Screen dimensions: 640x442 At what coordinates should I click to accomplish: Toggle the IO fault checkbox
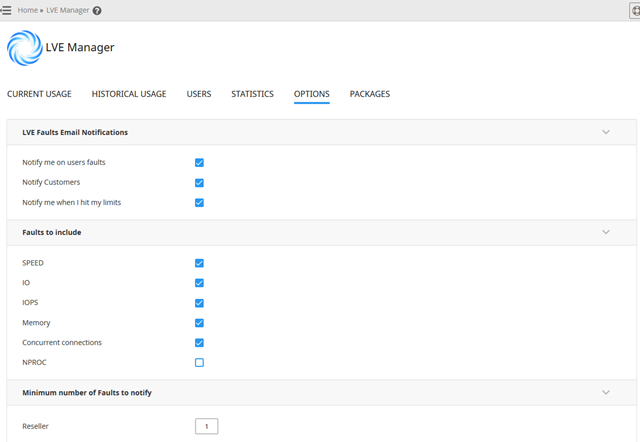click(x=199, y=283)
